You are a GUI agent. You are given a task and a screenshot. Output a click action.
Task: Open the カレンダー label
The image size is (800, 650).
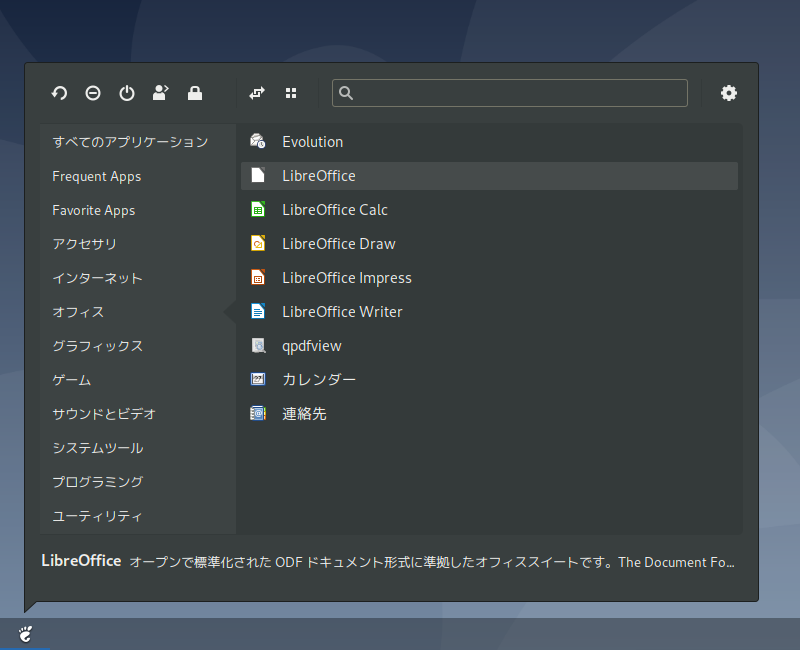tap(318, 380)
